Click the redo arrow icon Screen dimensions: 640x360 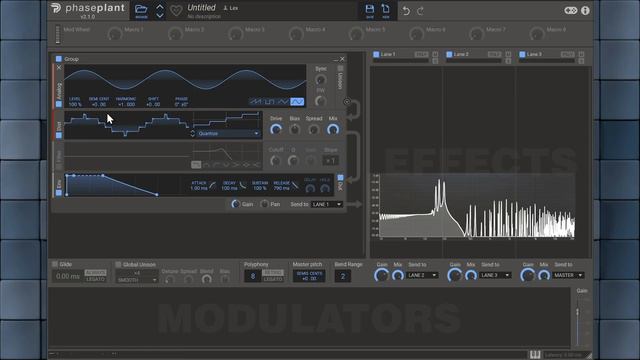click(420, 11)
